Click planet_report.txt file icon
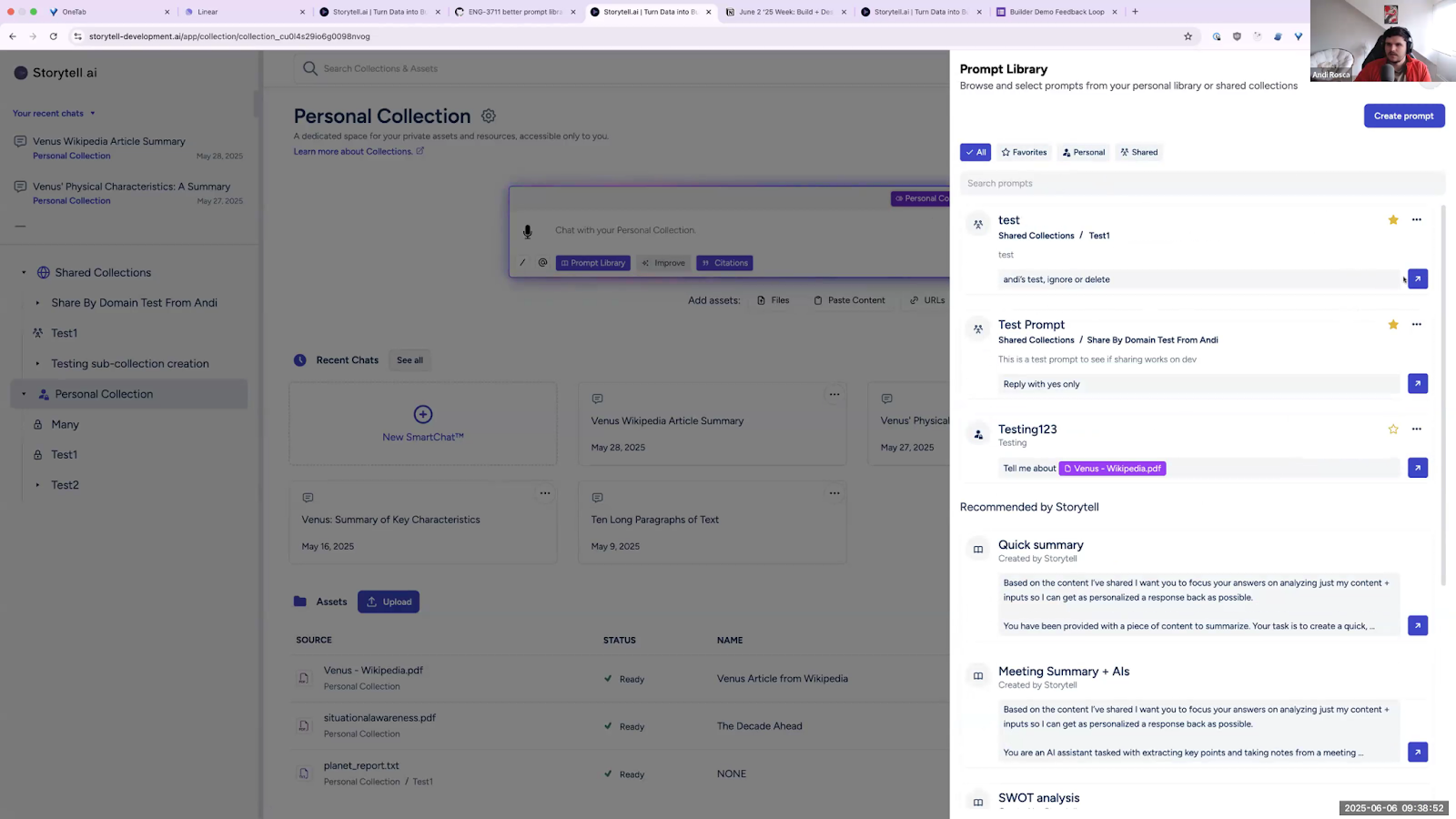1456x819 pixels. pyautogui.click(x=304, y=773)
